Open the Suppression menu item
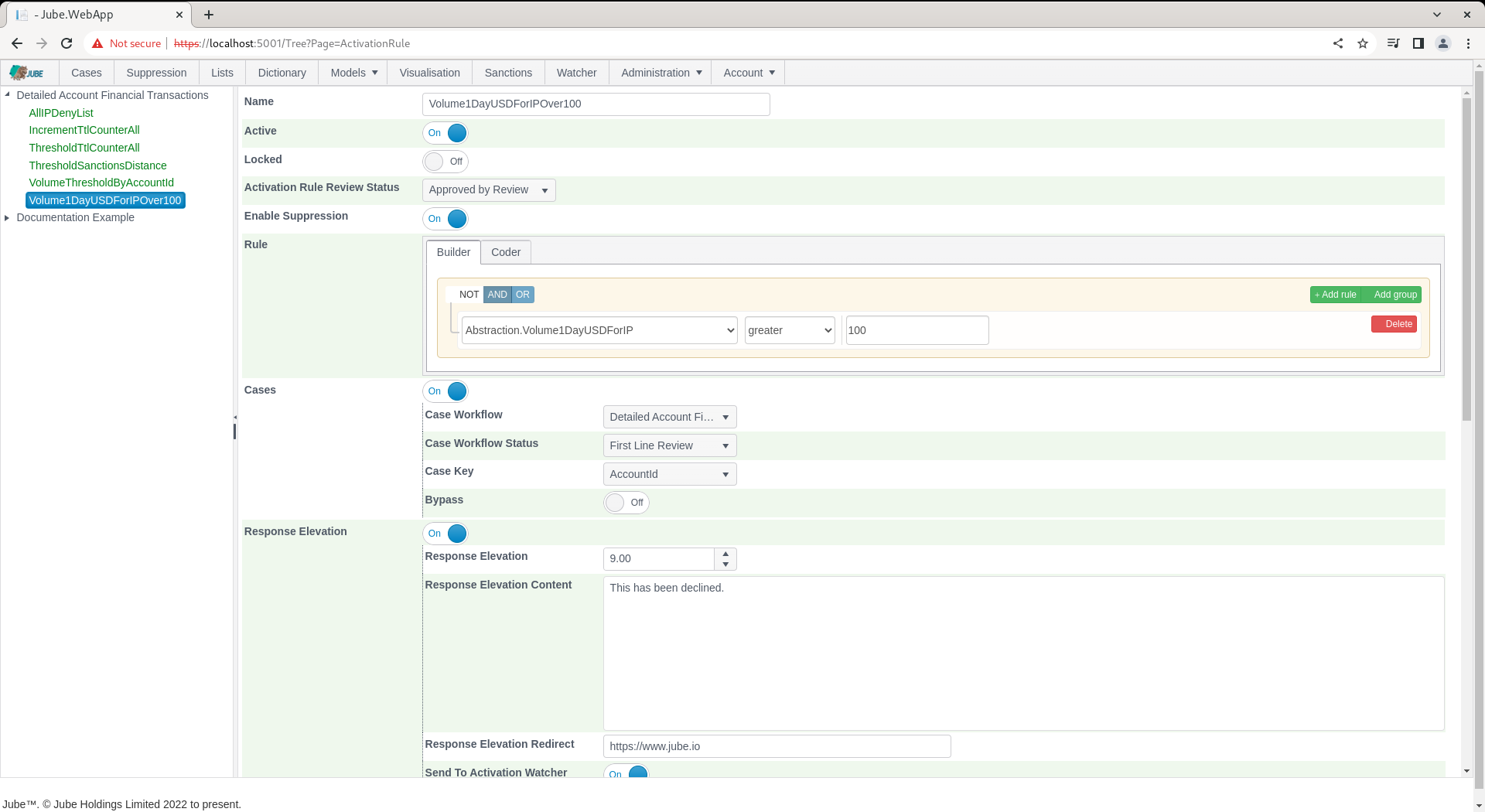Image resolution: width=1485 pixels, height=812 pixels. pos(156,73)
